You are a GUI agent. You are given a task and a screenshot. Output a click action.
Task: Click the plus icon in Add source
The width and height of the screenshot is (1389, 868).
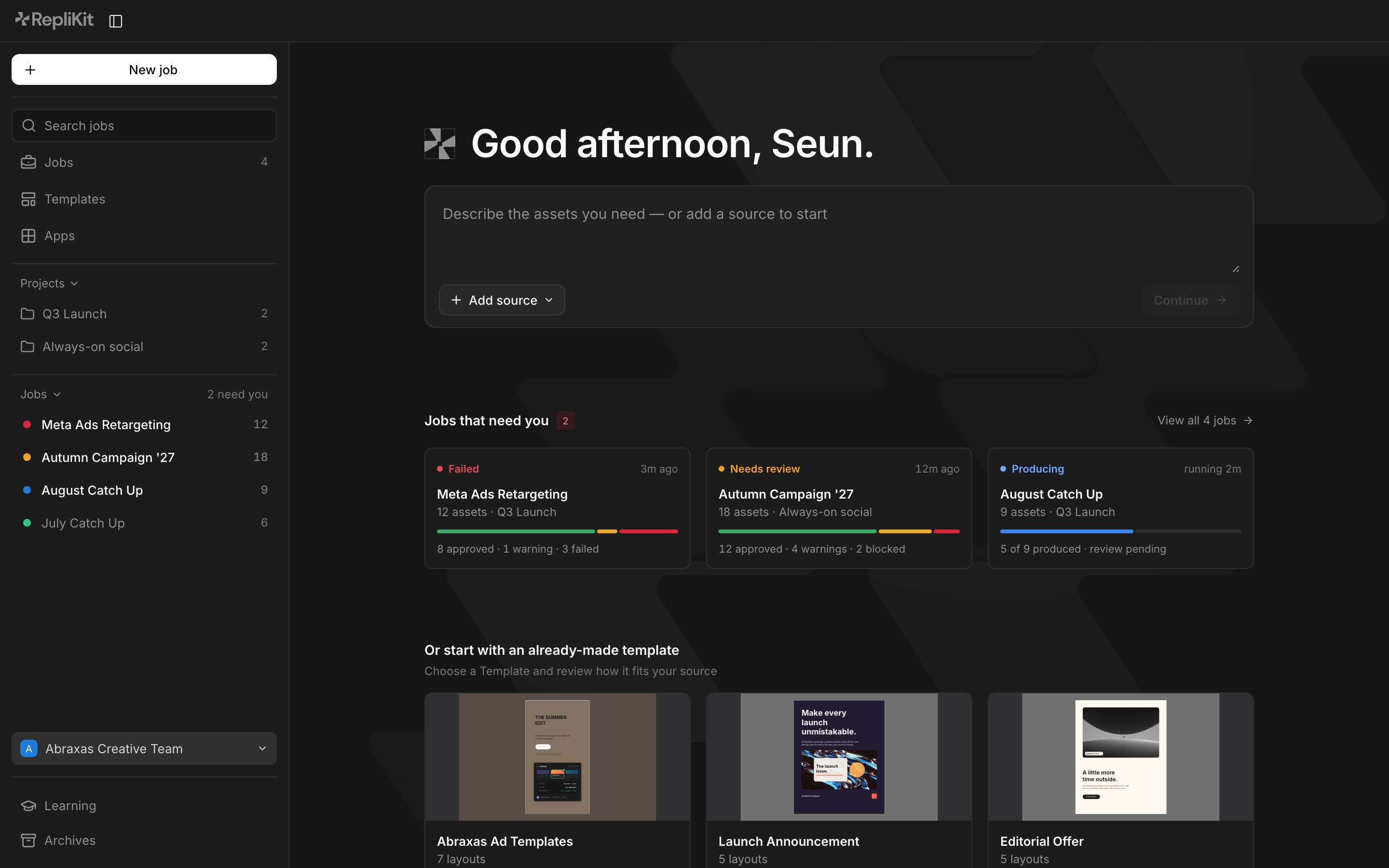456,300
